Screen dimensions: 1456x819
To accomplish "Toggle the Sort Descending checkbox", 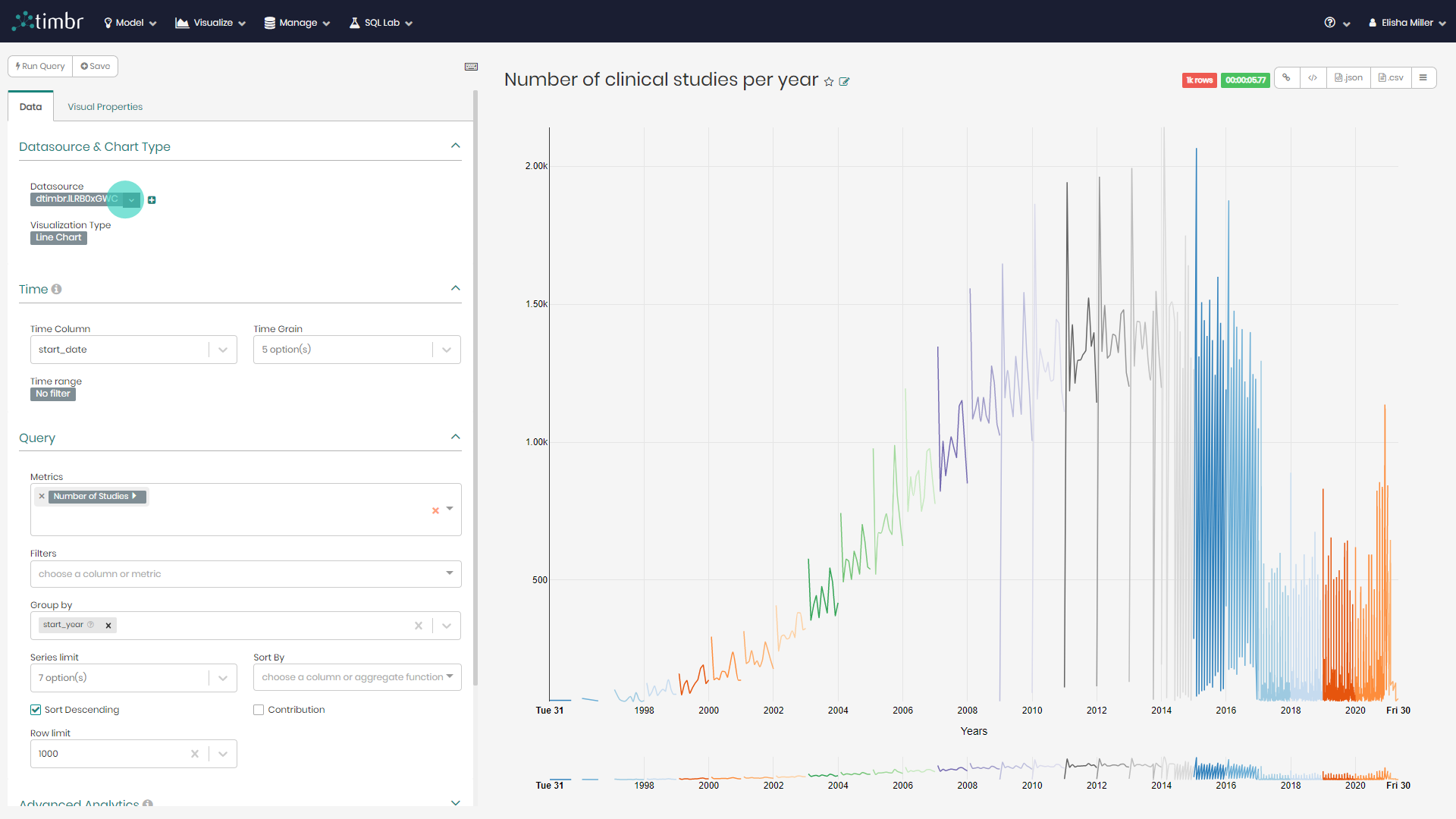I will 35,710.
